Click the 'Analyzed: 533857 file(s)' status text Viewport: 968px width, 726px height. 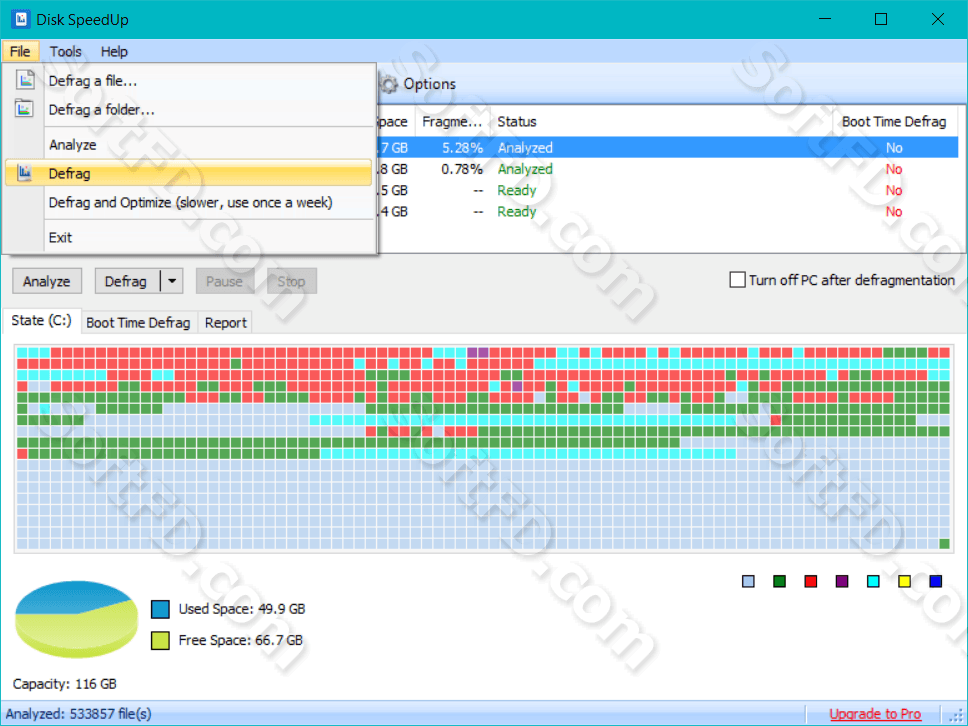click(78, 714)
